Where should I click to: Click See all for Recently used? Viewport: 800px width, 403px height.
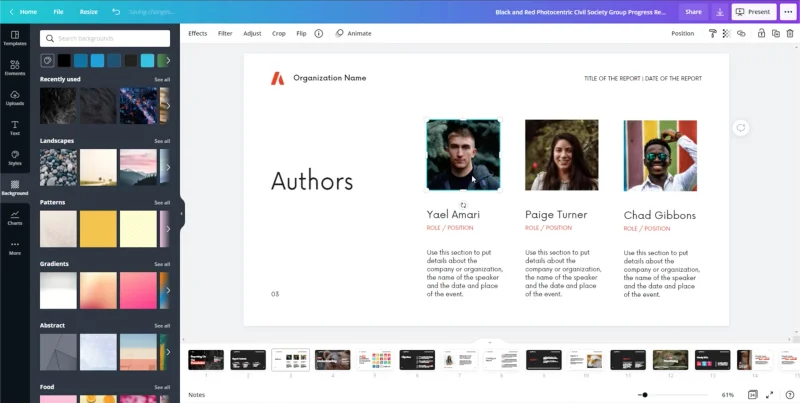coord(162,80)
